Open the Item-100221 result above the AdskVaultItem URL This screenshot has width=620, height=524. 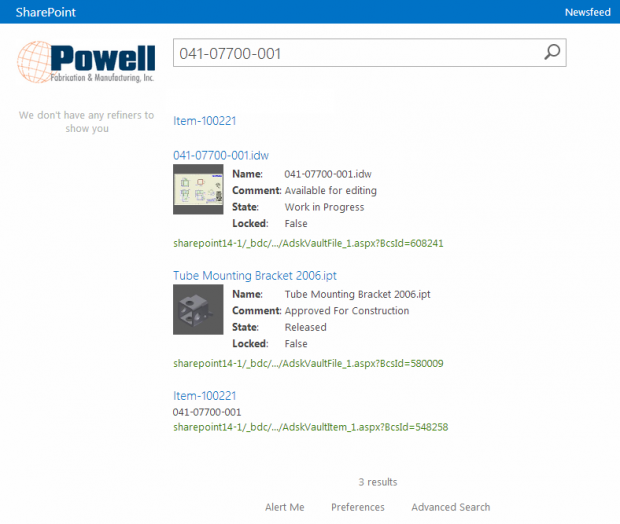(204, 396)
